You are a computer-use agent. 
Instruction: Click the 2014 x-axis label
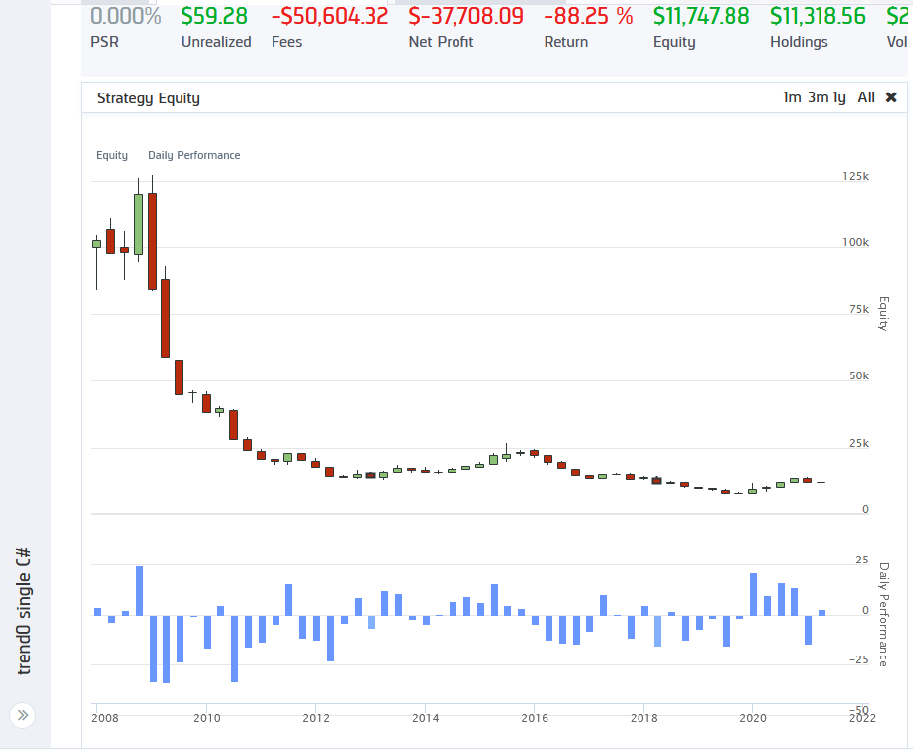tap(426, 718)
